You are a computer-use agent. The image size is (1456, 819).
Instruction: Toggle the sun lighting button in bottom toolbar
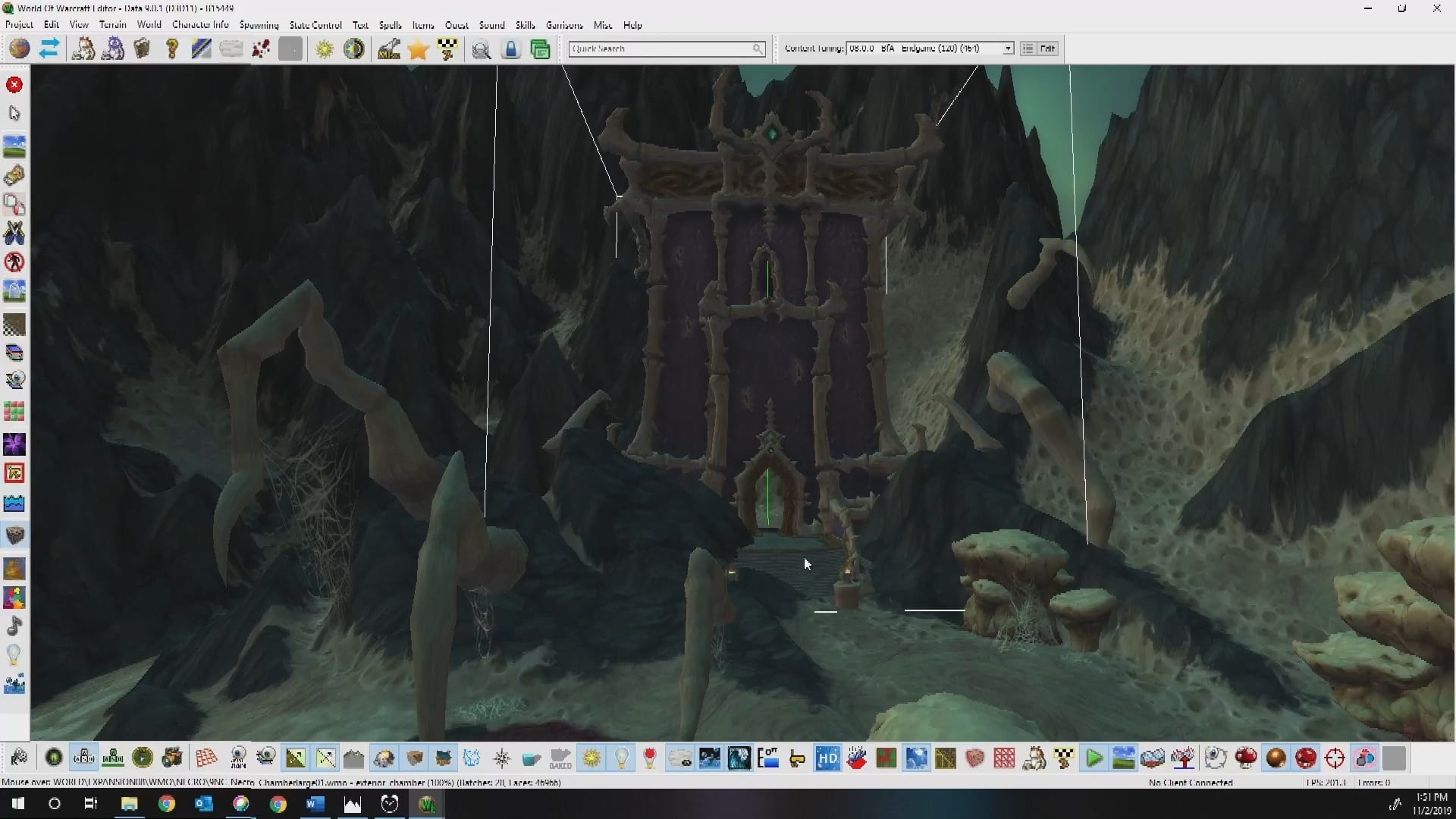pyautogui.click(x=591, y=758)
